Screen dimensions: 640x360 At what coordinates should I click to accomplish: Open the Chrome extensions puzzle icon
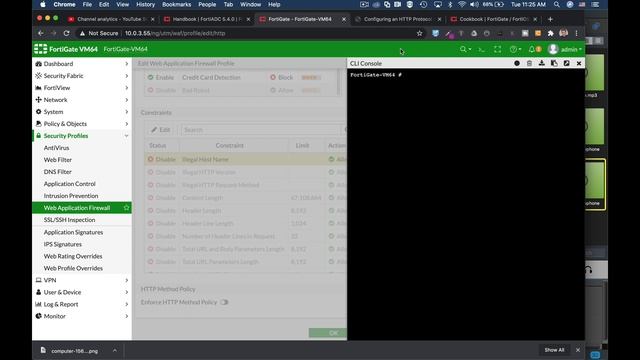[x=551, y=33]
